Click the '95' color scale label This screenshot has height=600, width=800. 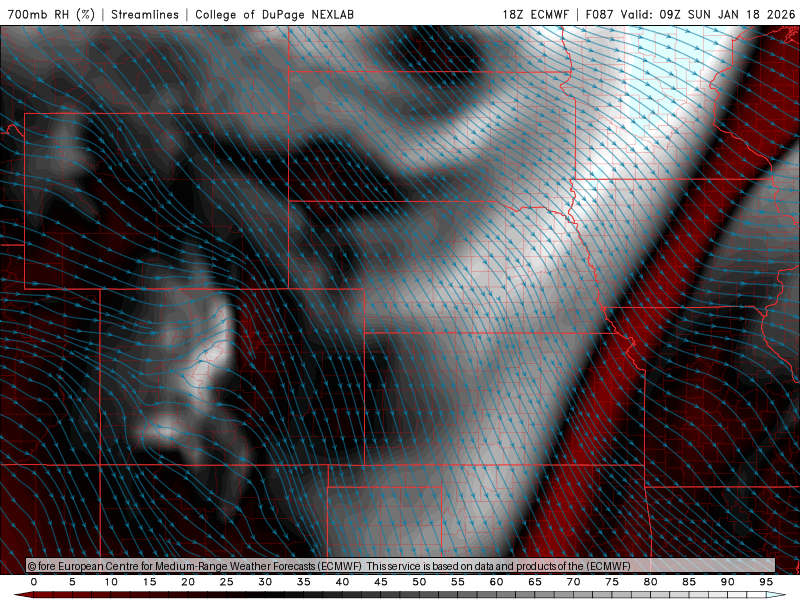[x=766, y=582]
